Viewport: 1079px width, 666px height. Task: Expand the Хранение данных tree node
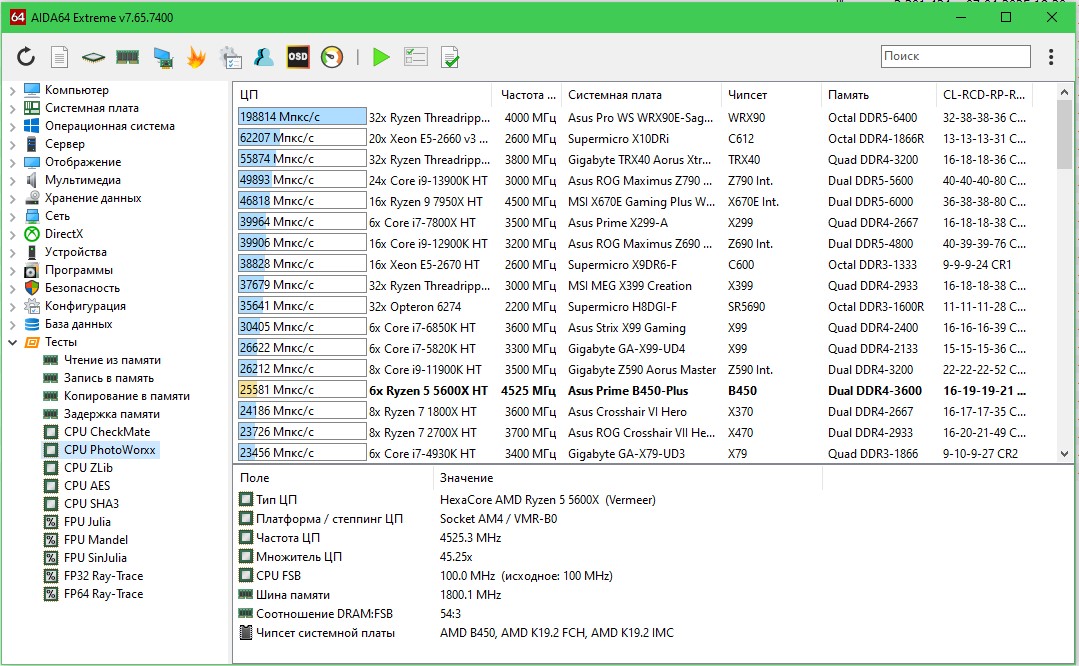(x=12, y=198)
